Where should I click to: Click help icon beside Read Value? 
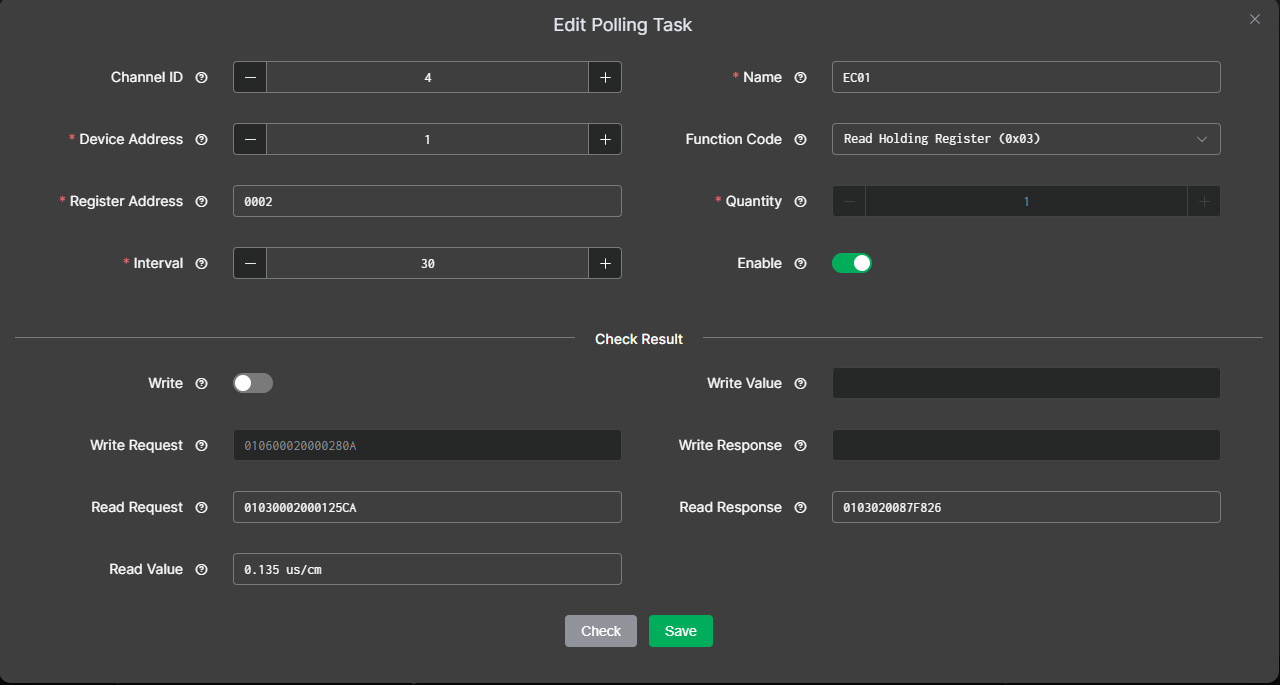click(x=201, y=570)
